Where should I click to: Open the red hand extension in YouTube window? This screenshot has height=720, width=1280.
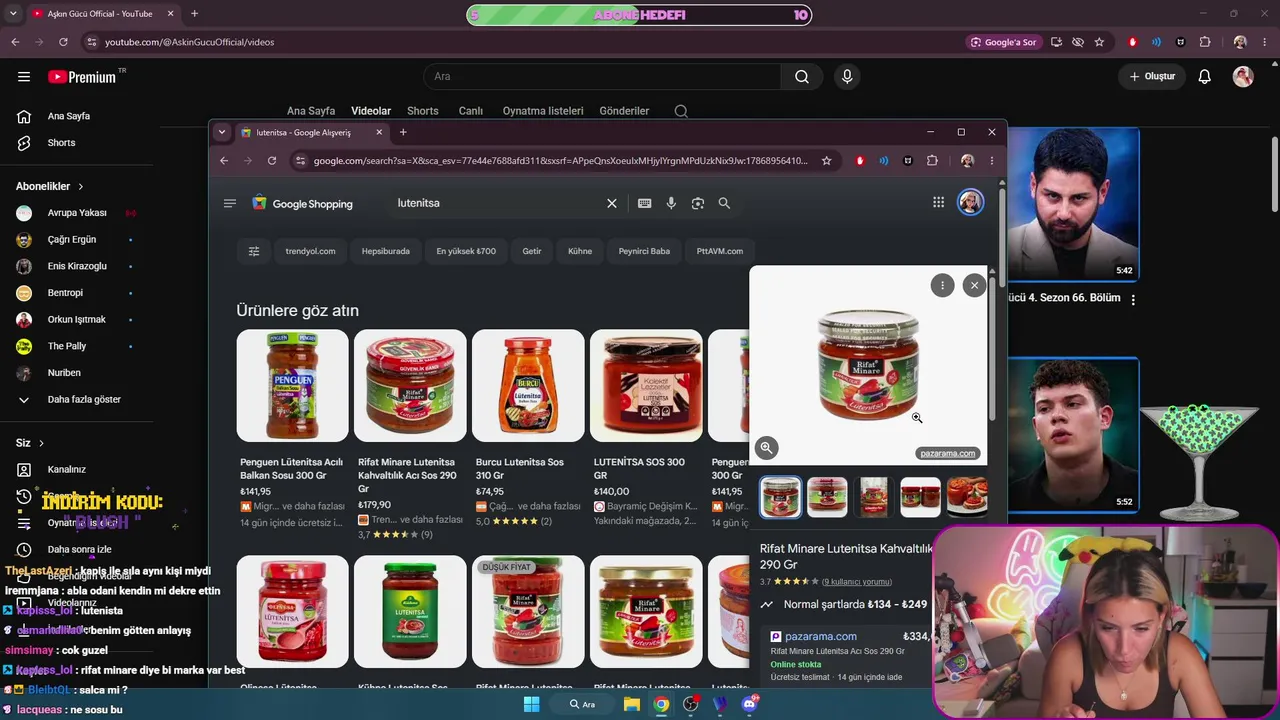tap(1133, 42)
